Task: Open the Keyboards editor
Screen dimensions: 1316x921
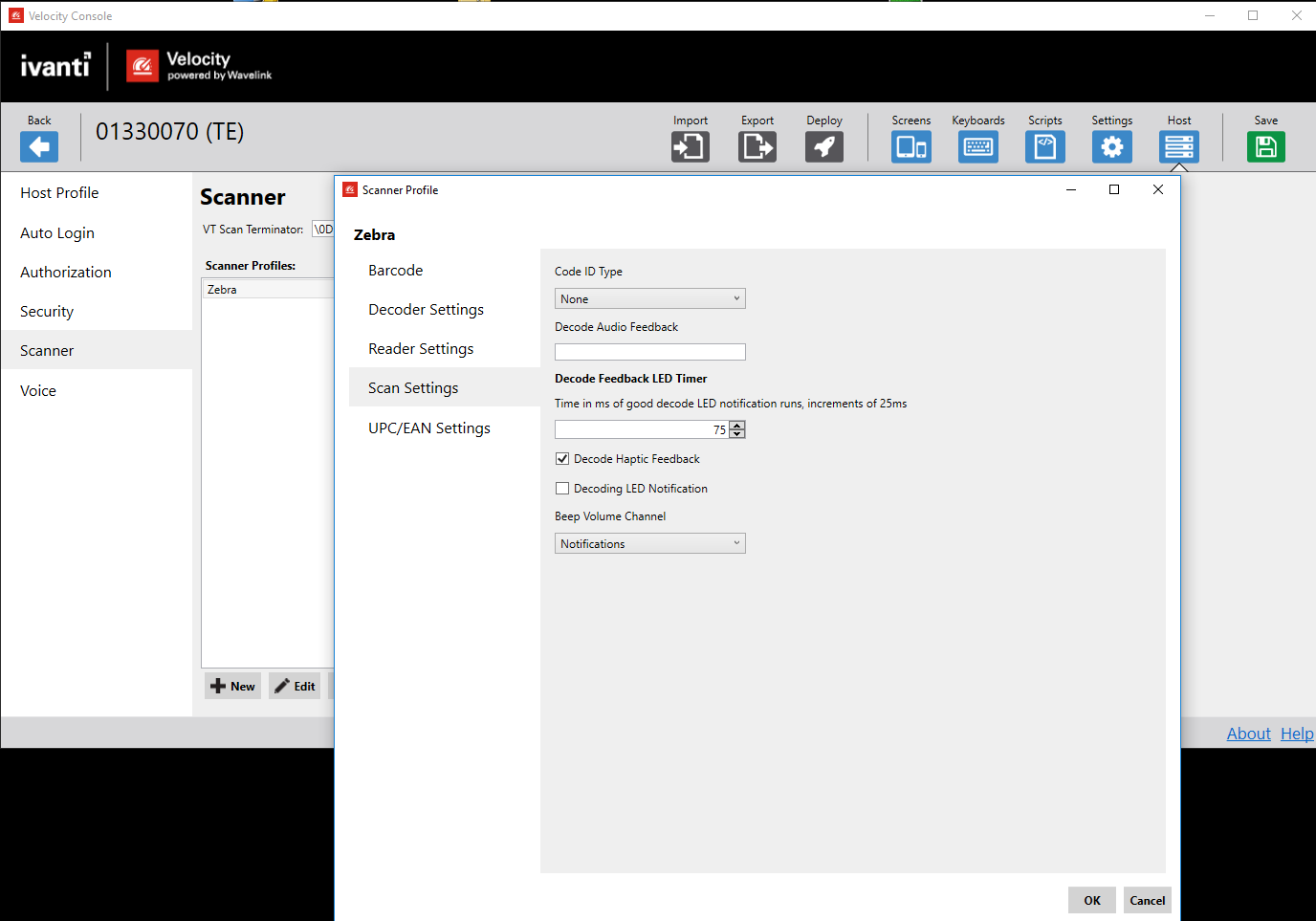Action: tap(977, 146)
